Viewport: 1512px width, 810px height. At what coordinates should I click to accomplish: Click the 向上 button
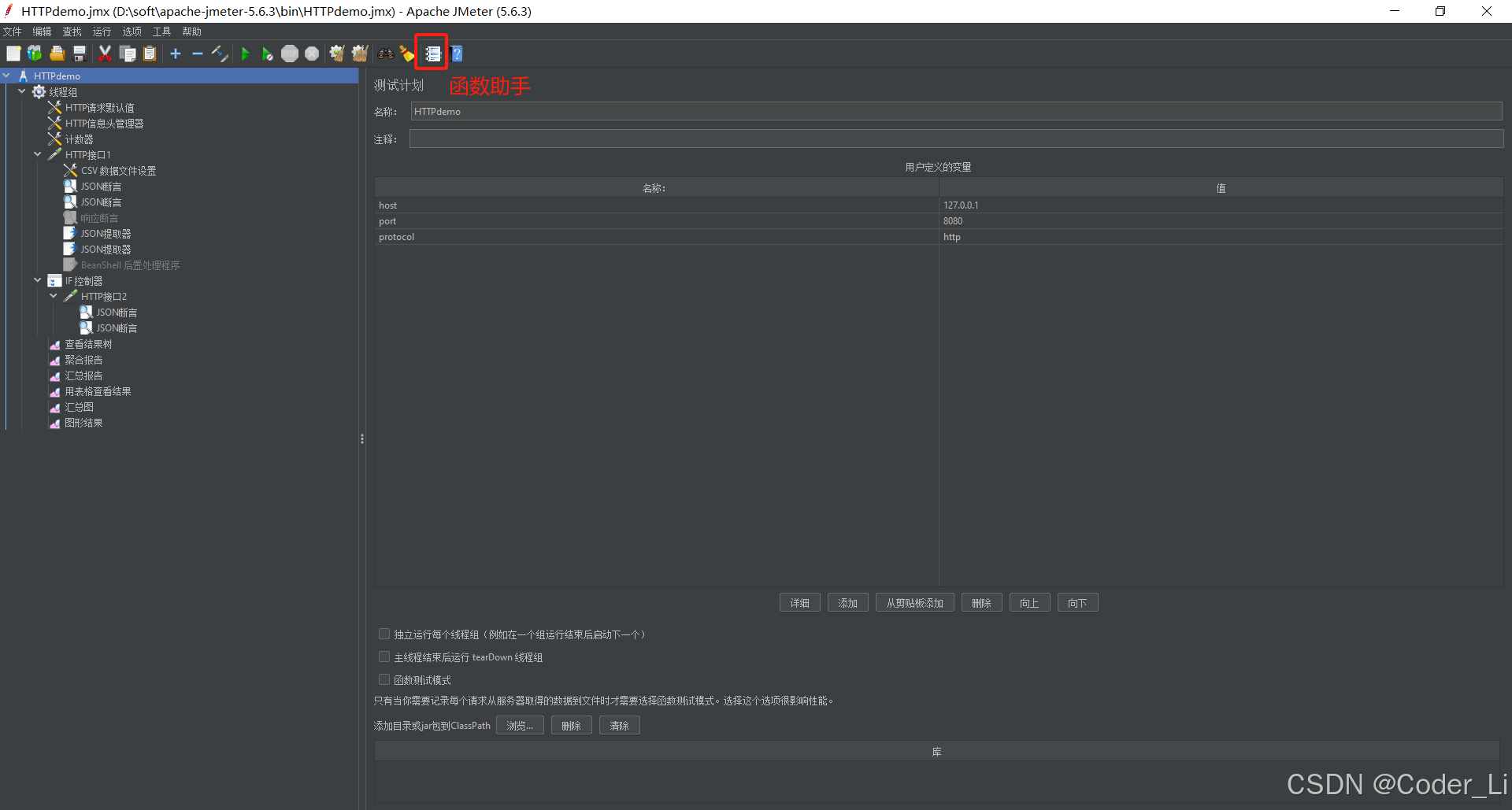coord(1030,603)
